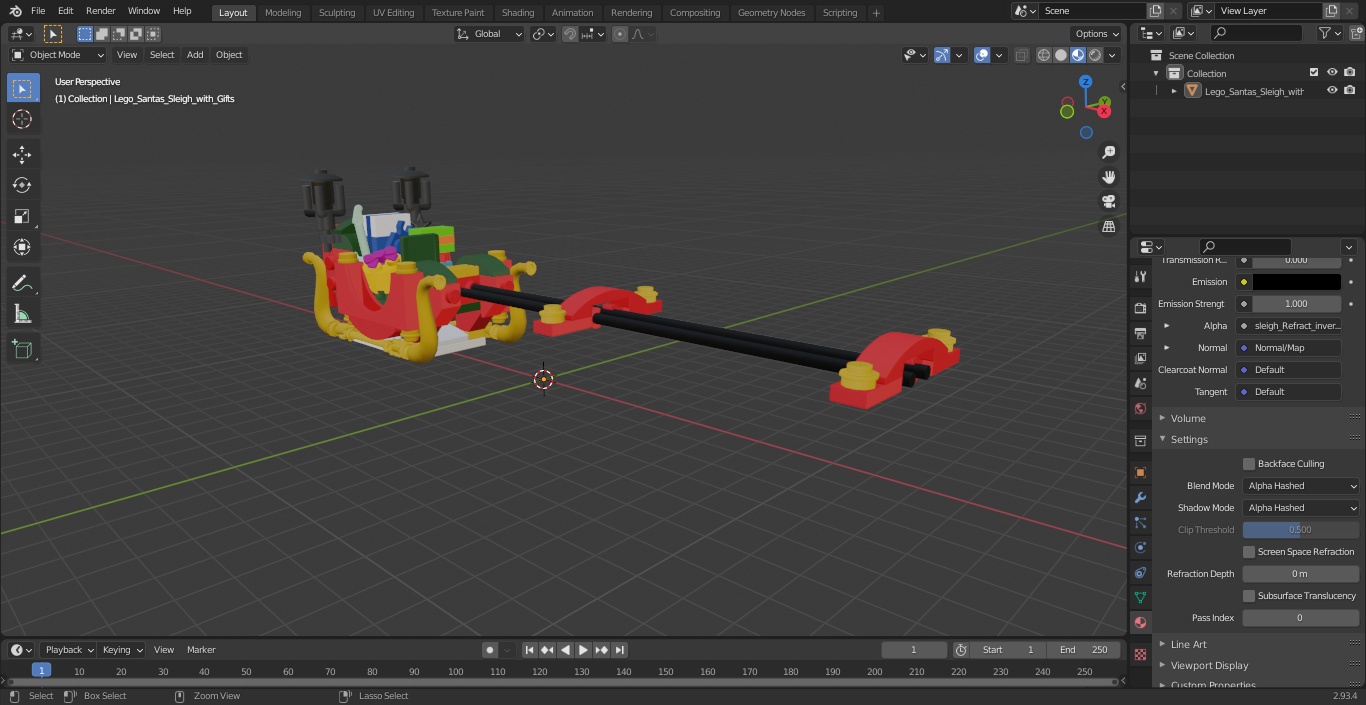The width and height of the screenshot is (1366, 705).
Task: Activate the Transform tool
Action: 22,247
